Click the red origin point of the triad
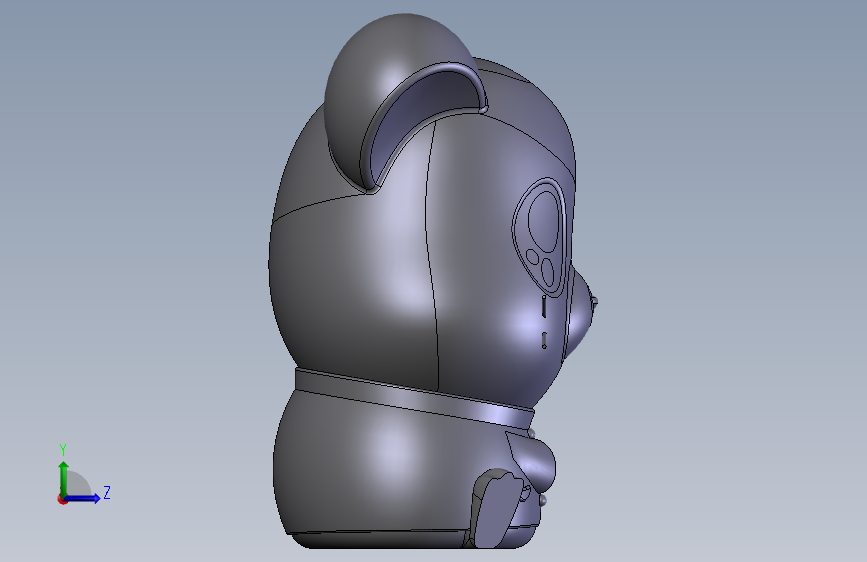 [62, 499]
